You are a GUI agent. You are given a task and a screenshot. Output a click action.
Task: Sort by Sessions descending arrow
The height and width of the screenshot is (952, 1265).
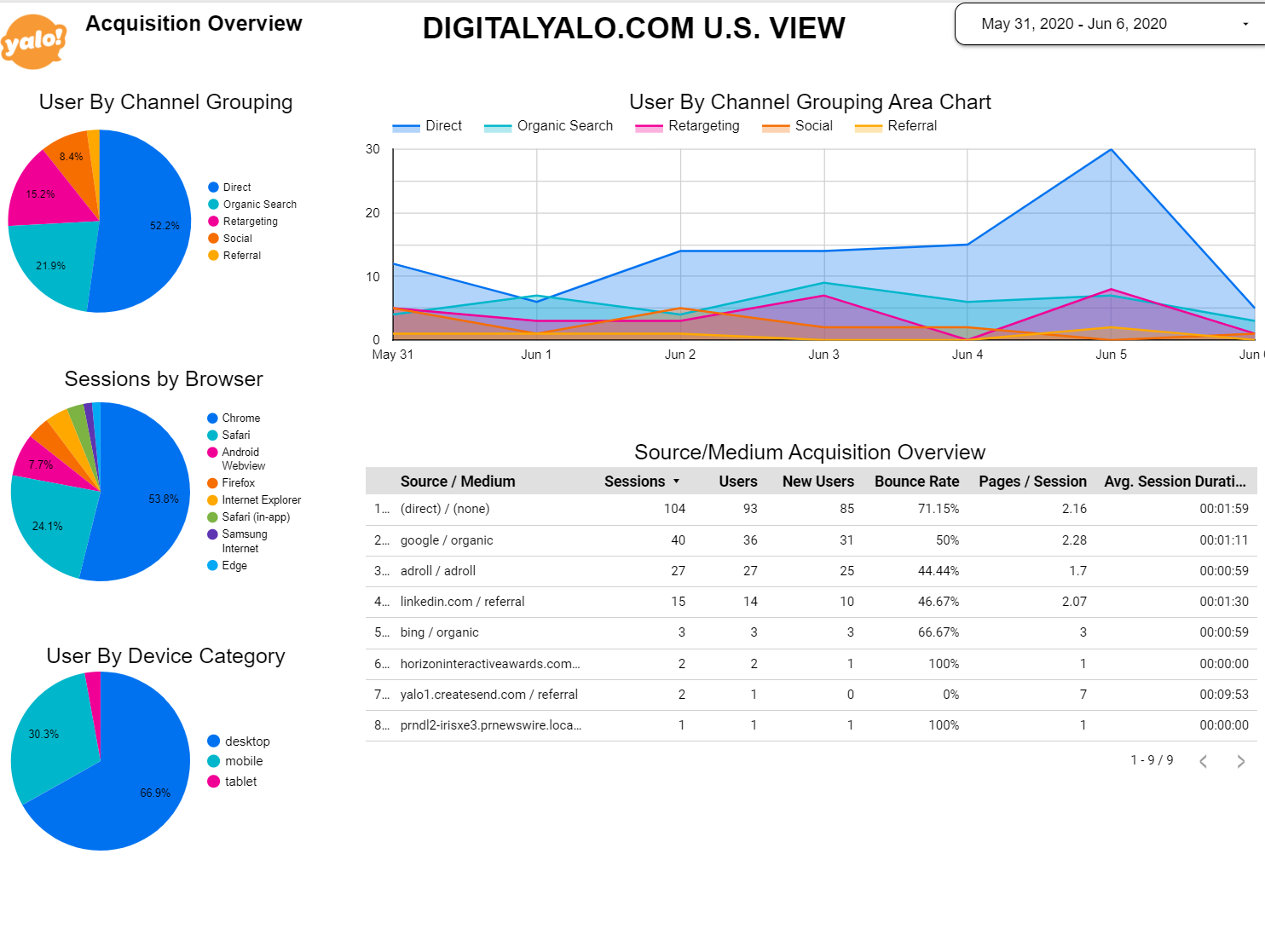point(677,482)
